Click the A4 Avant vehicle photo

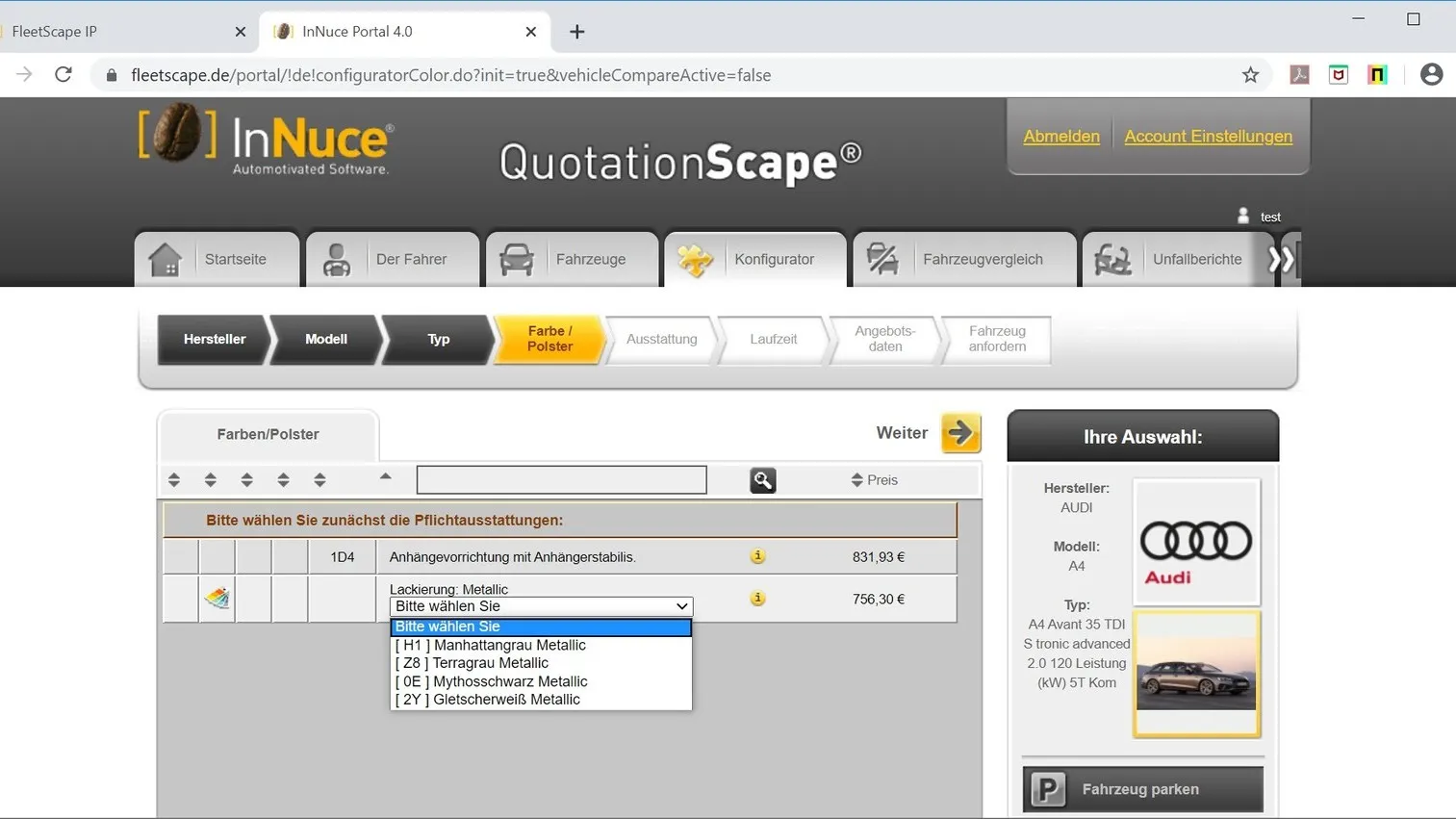pos(1196,675)
